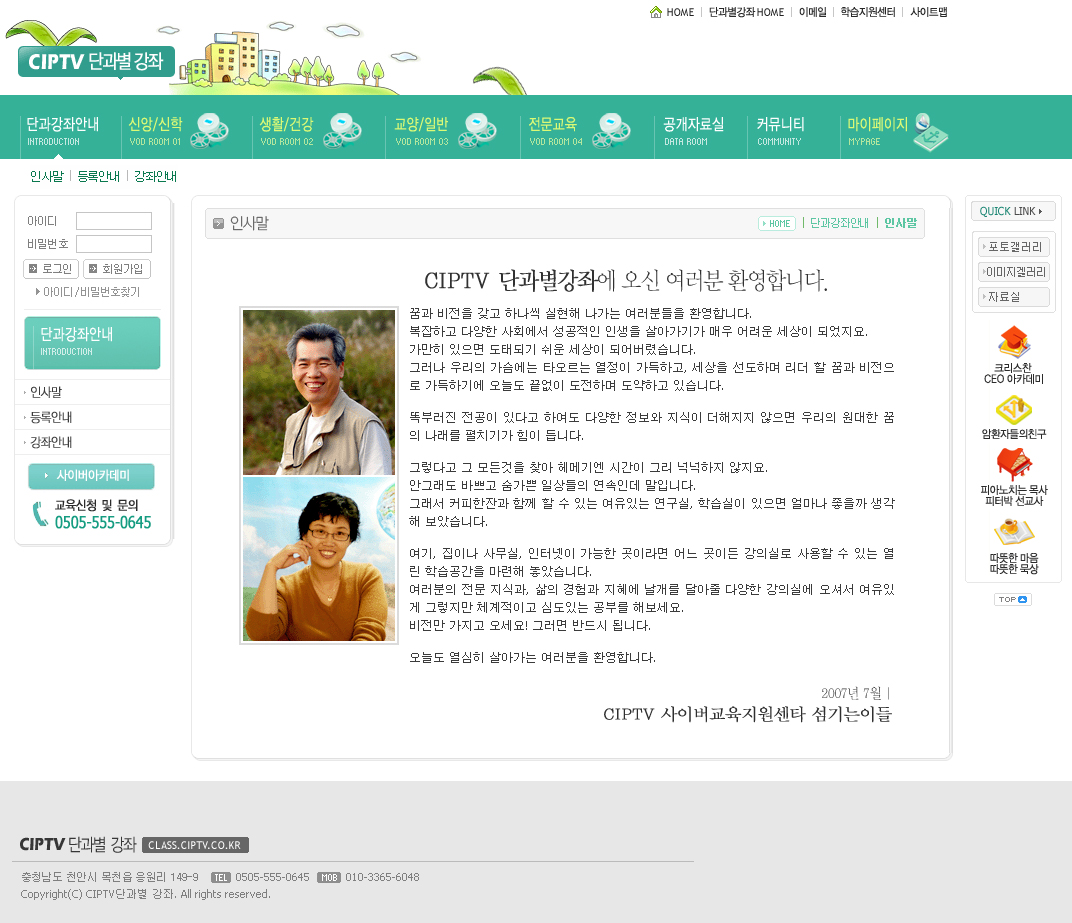This screenshot has height=923, width=1072.
Task: Open 등록안내 in the left sidebar
Action: tap(51, 417)
